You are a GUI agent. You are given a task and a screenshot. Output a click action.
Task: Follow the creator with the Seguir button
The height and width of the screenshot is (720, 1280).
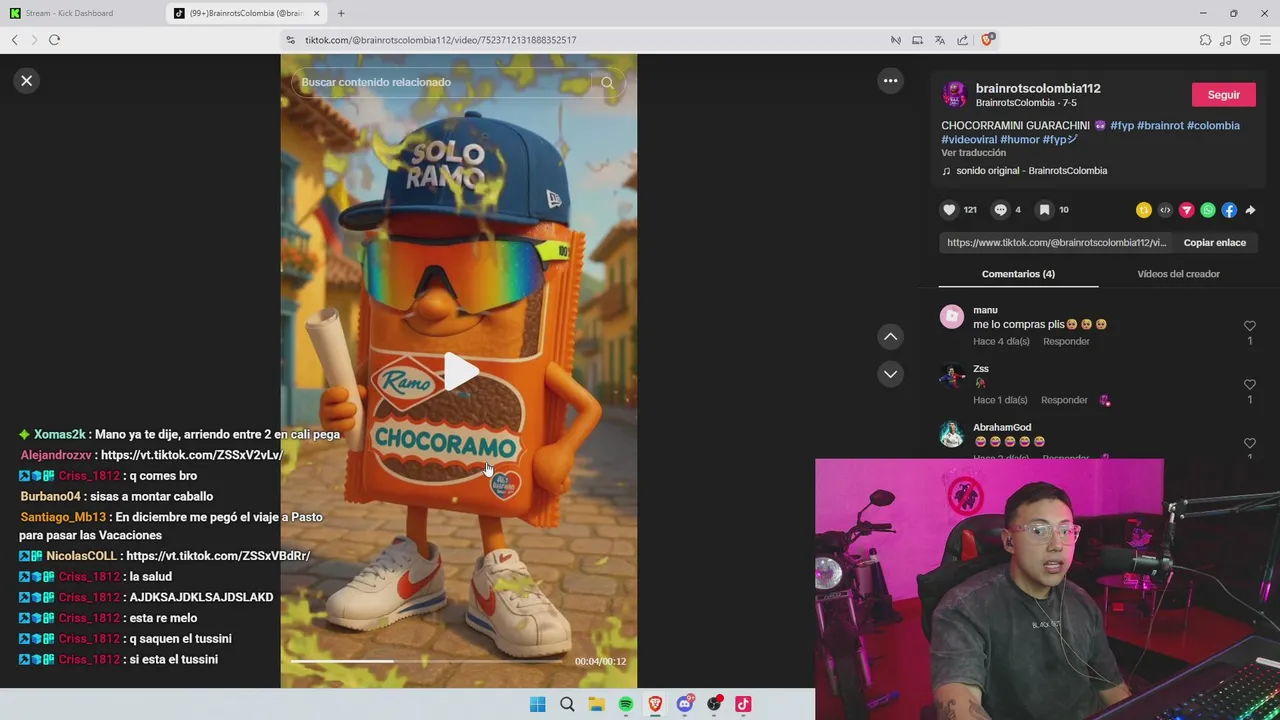pyautogui.click(x=1223, y=95)
